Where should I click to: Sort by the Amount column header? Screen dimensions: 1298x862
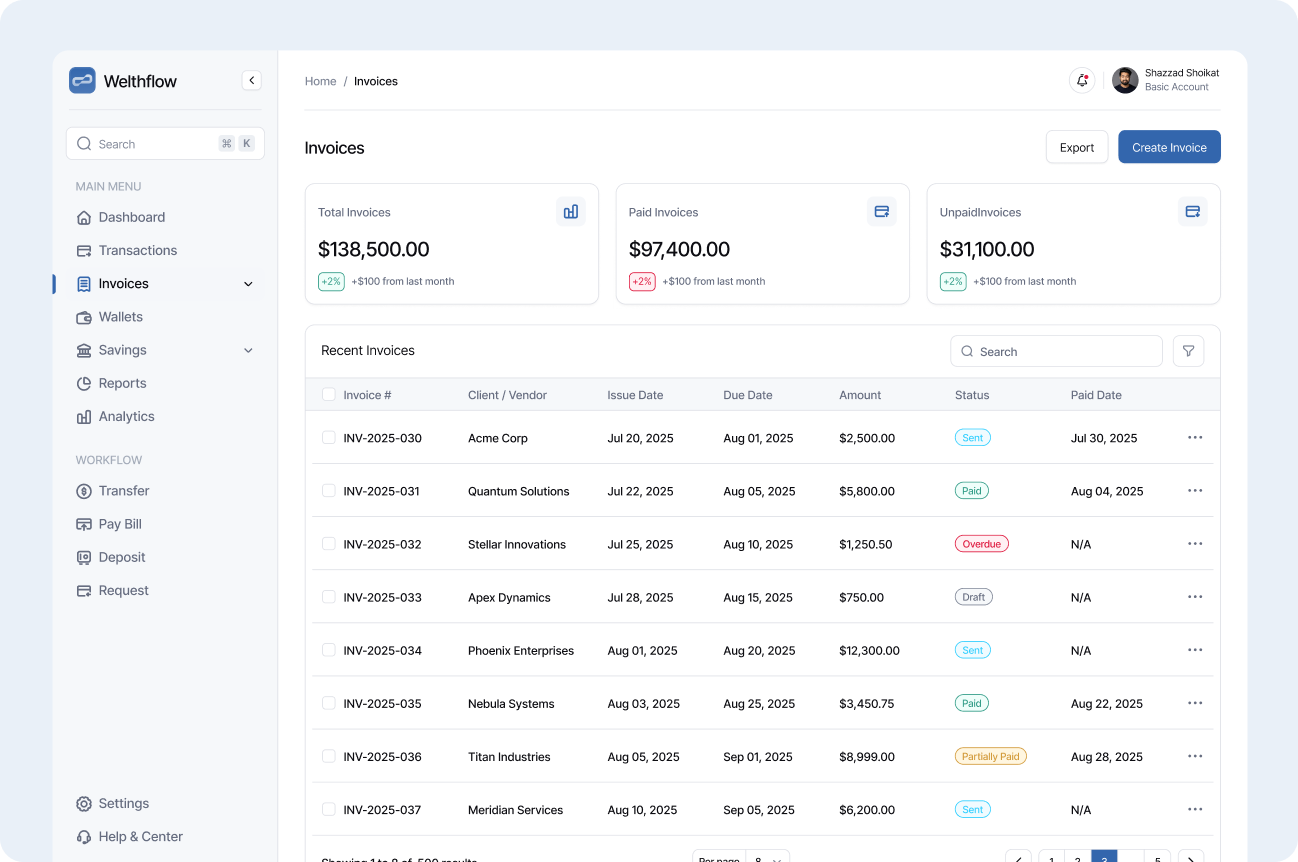[860, 395]
